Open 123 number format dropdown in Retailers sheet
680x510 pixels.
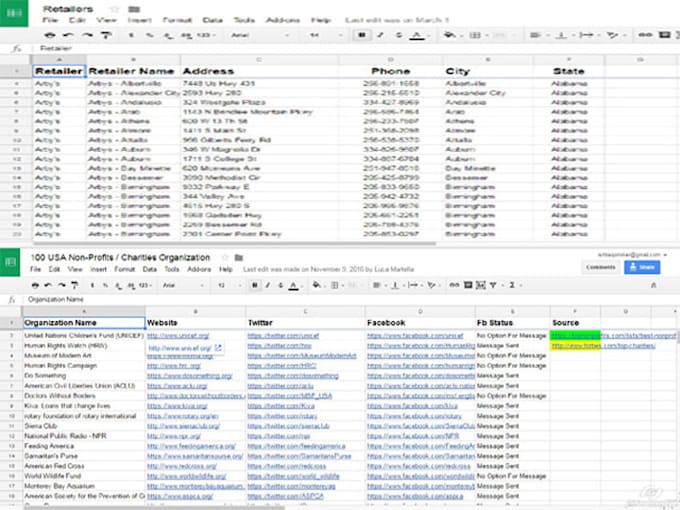(x=206, y=35)
